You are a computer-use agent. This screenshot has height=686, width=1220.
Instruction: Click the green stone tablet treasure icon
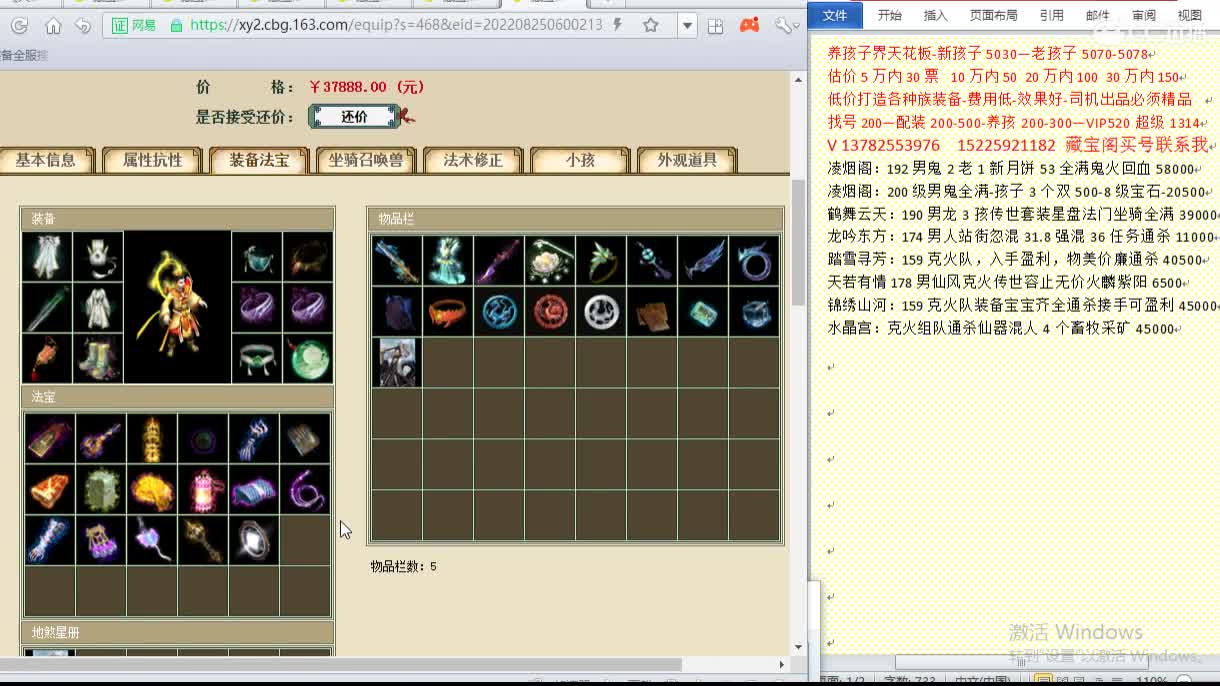click(101, 489)
